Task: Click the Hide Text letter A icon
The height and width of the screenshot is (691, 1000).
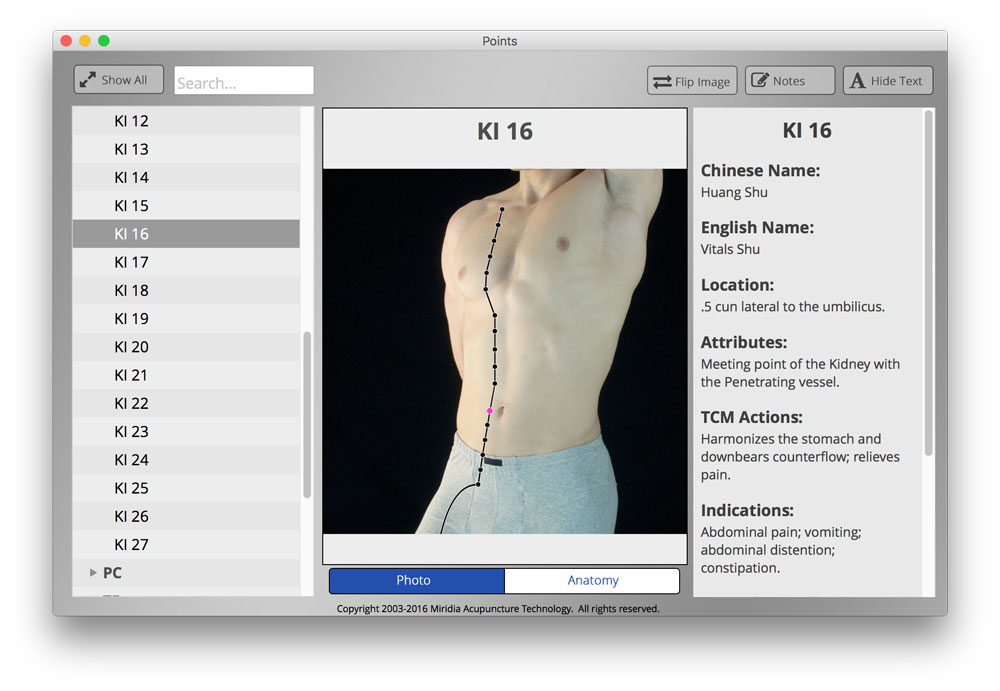Action: (858, 80)
